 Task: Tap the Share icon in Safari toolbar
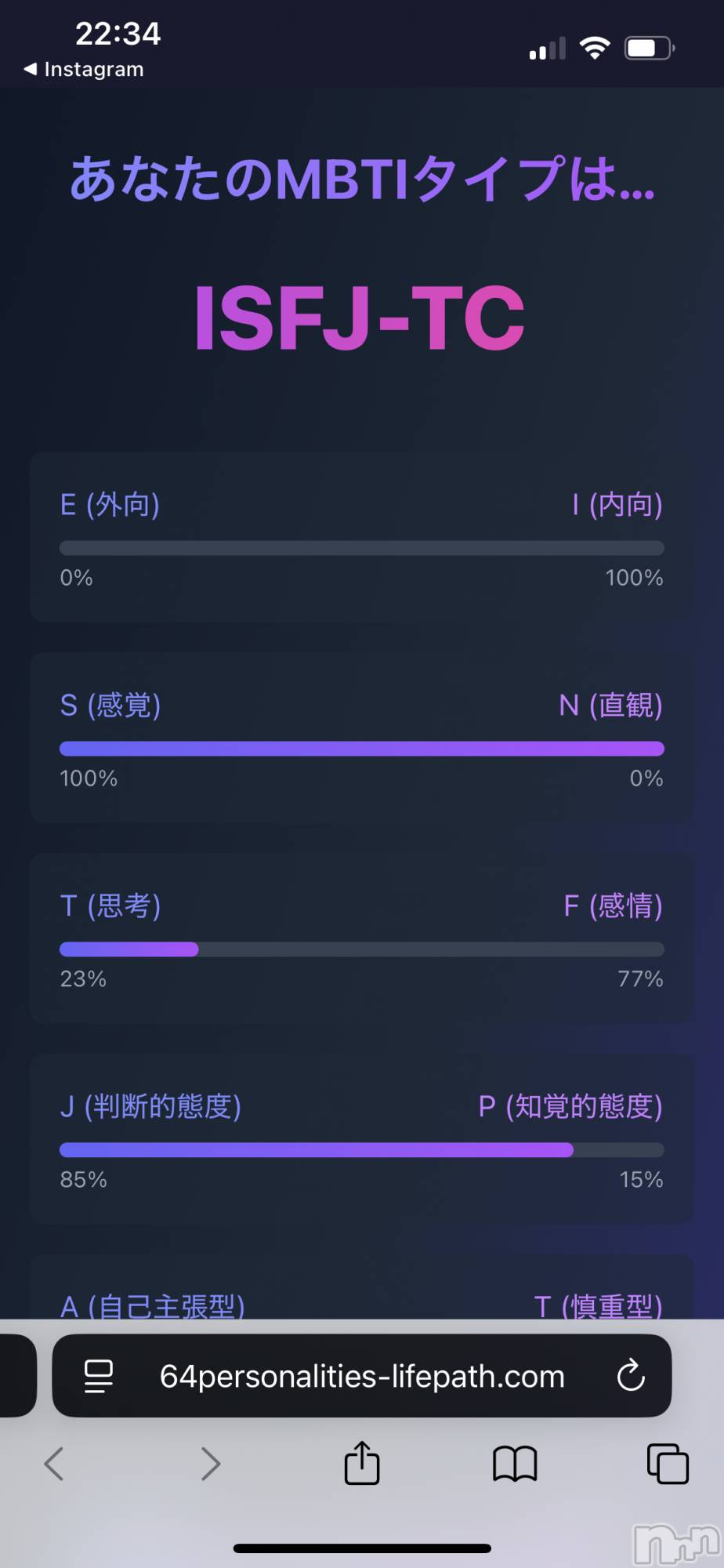coord(361,1463)
